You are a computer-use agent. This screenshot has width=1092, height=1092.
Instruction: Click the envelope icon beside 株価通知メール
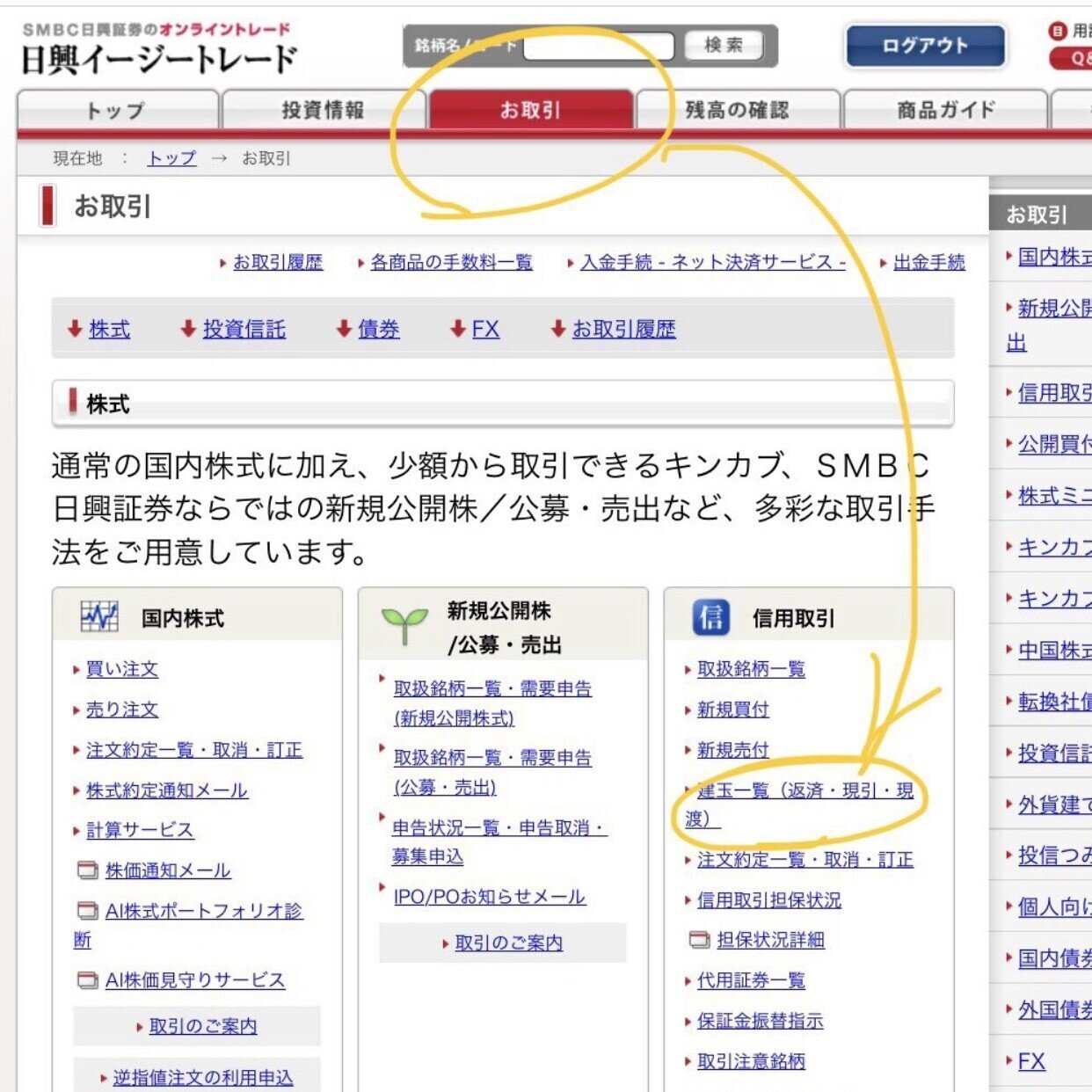86,869
